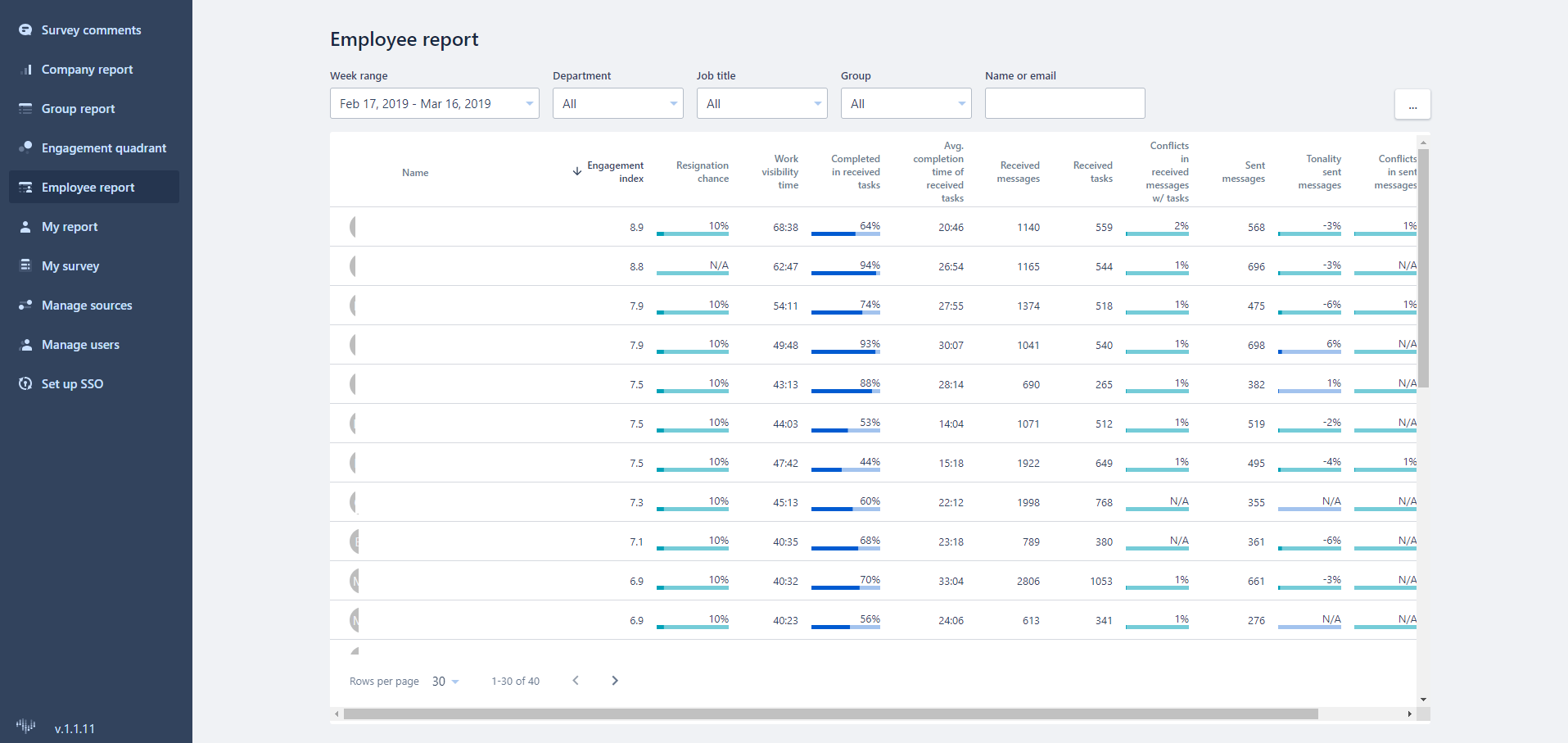Click the My report person icon
Screen dimensions: 1568x743
pyautogui.click(x=25, y=227)
